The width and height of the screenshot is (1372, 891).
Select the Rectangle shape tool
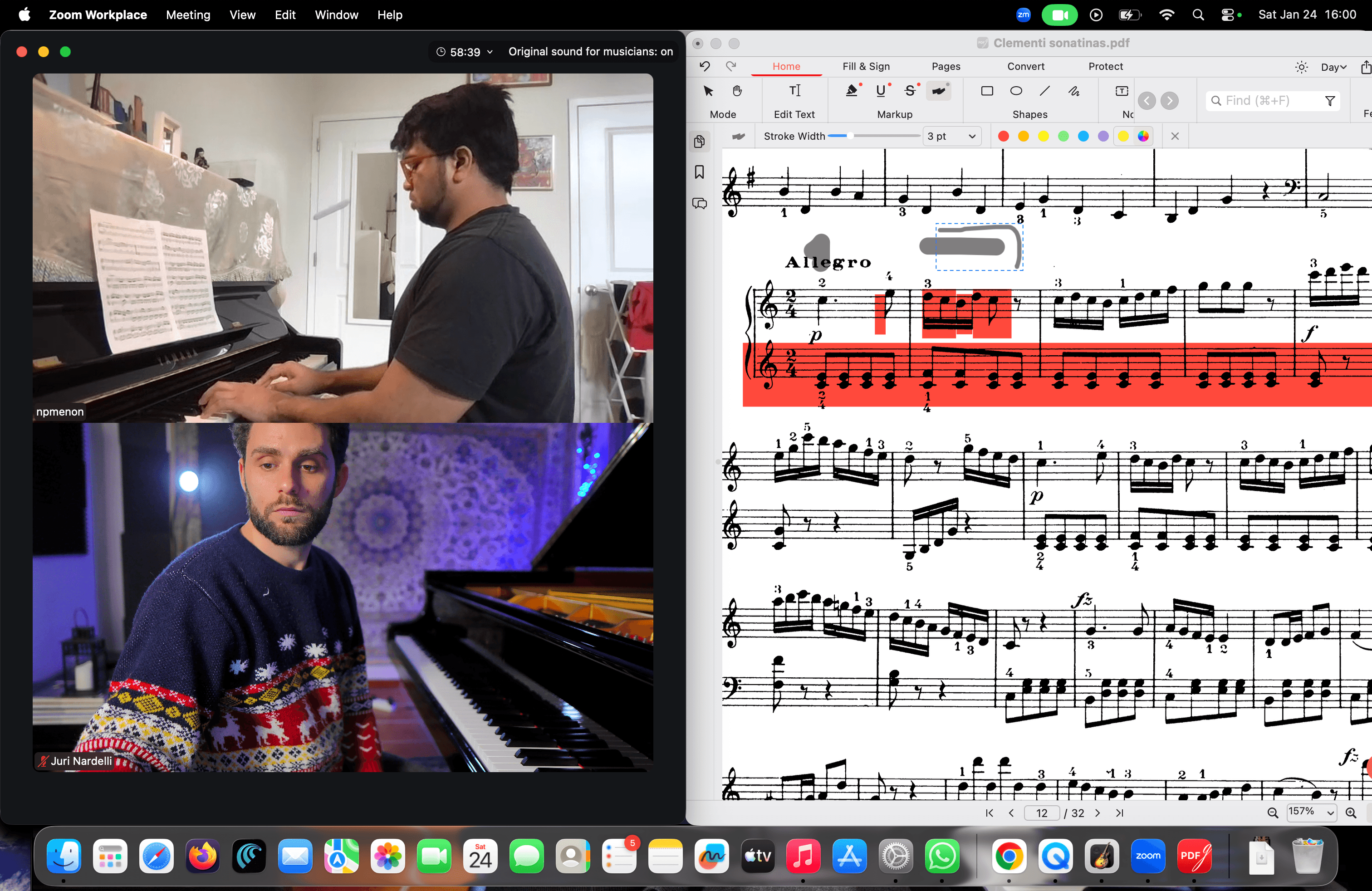pyautogui.click(x=987, y=91)
